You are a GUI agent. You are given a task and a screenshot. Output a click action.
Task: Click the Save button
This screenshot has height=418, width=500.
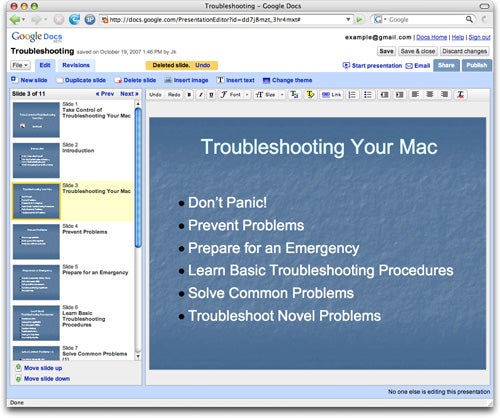[386, 51]
